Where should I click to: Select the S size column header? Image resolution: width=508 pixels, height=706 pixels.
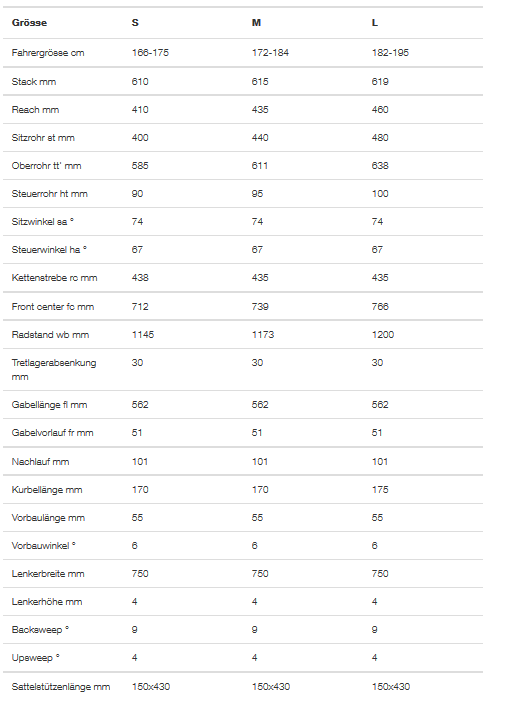pyautogui.click(x=135, y=23)
